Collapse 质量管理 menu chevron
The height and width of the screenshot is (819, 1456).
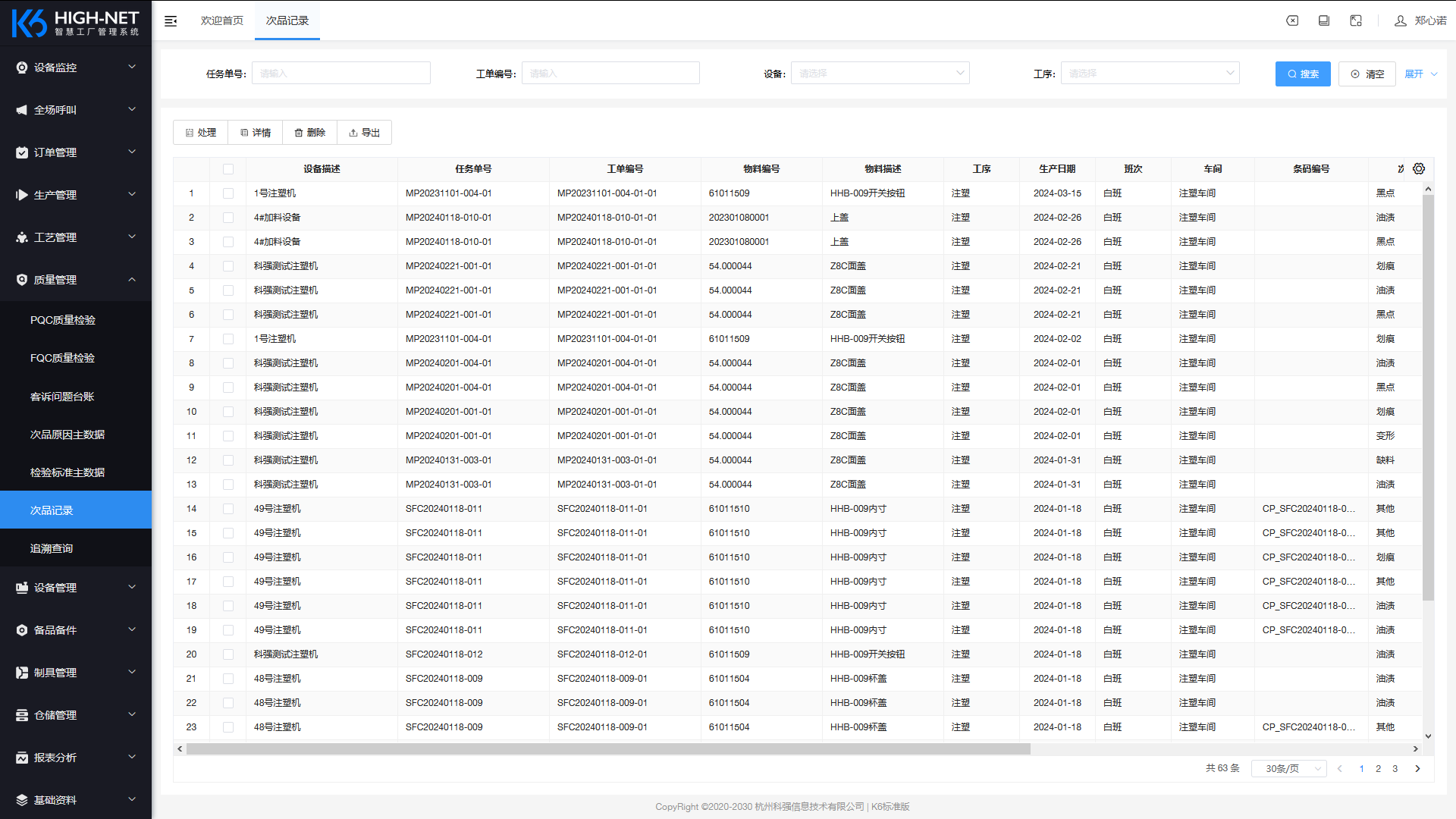[132, 279]
